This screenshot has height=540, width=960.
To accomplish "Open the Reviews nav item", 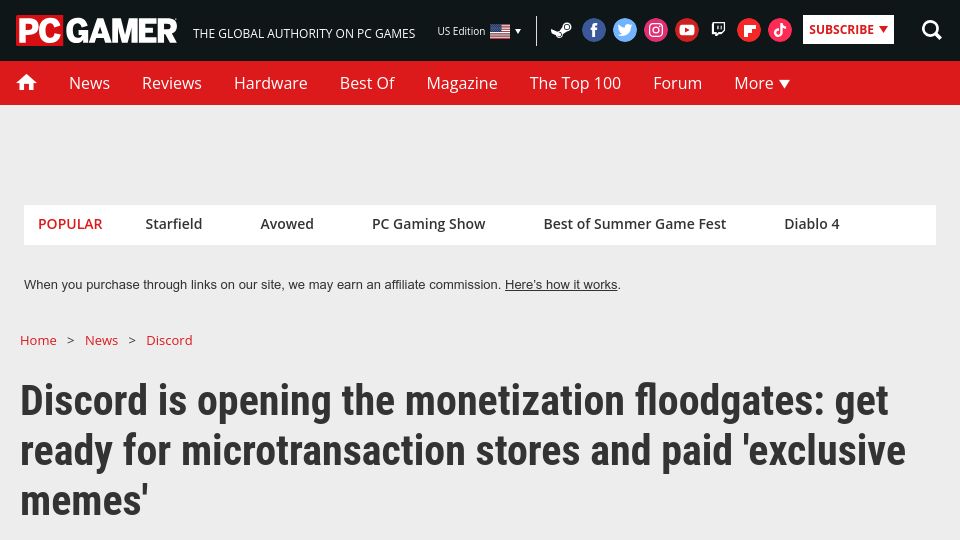I will pyautogui.click(x=171, y=83).
